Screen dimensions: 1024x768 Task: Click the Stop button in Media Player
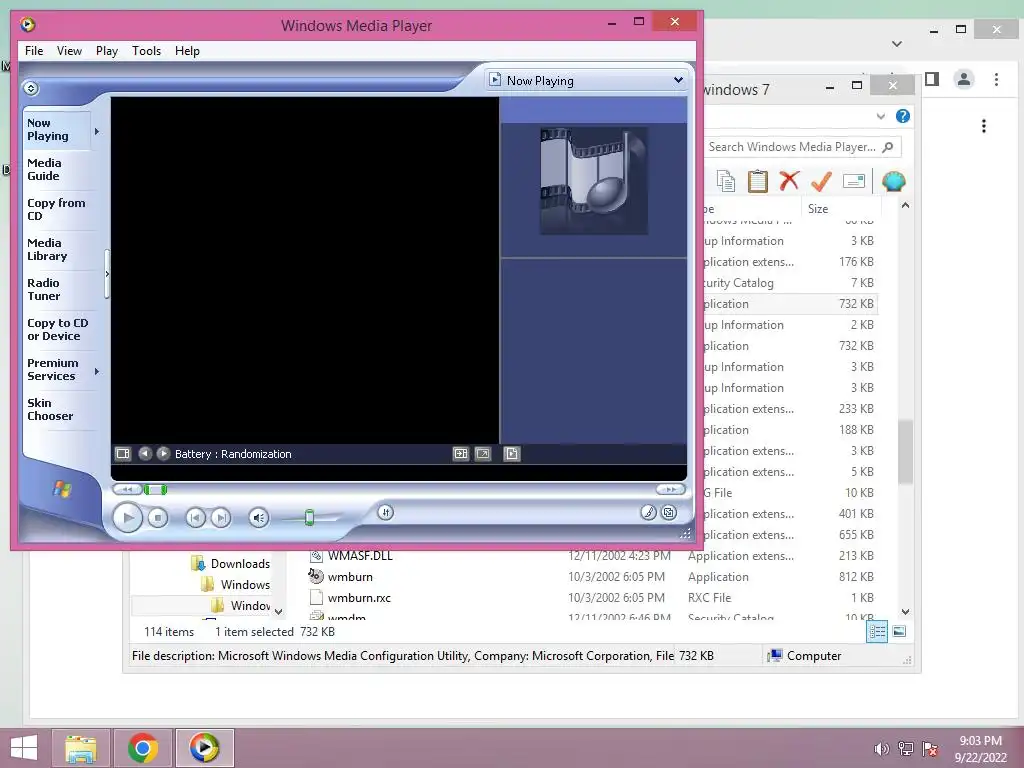point(157,518)
